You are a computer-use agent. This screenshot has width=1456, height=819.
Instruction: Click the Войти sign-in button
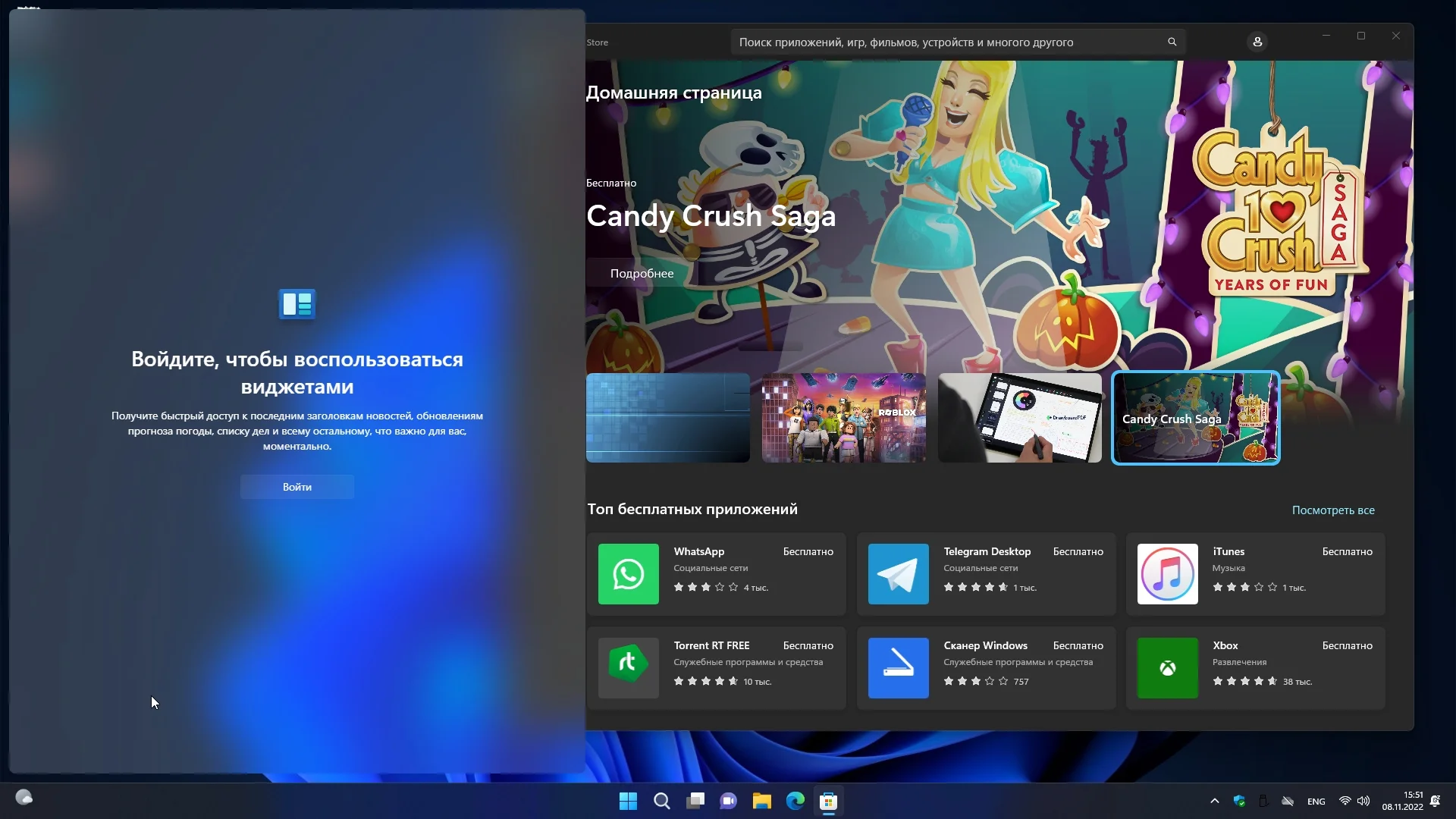click(x=297, y=487)
